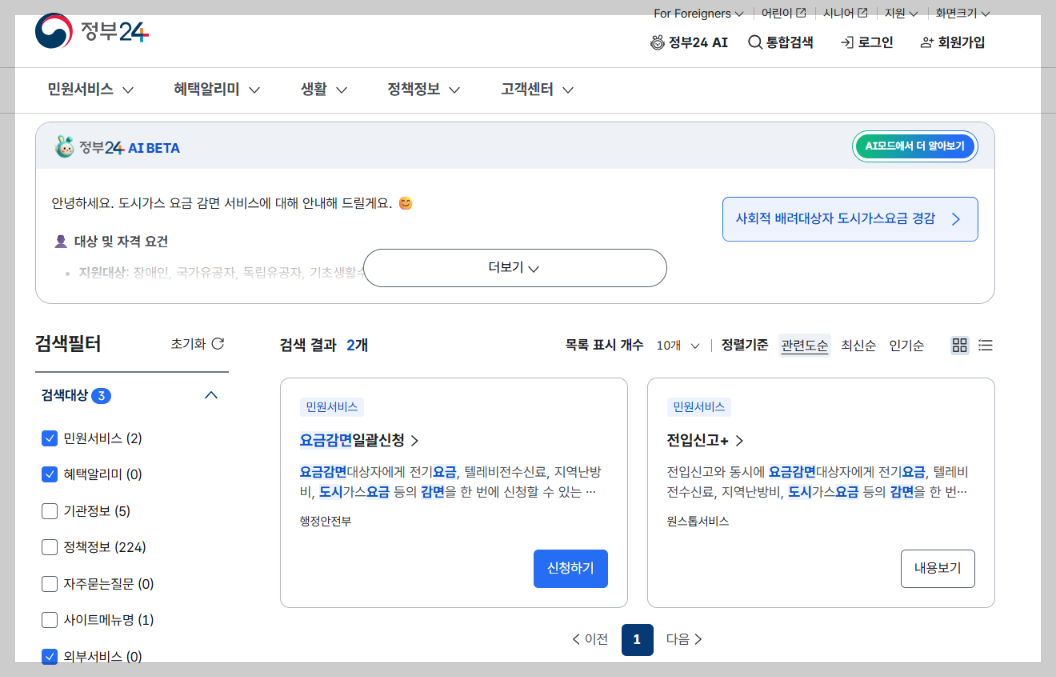Check the 정책정보 (224) checkbox
Screen dimensions: 1056x677
click(49, 547)
